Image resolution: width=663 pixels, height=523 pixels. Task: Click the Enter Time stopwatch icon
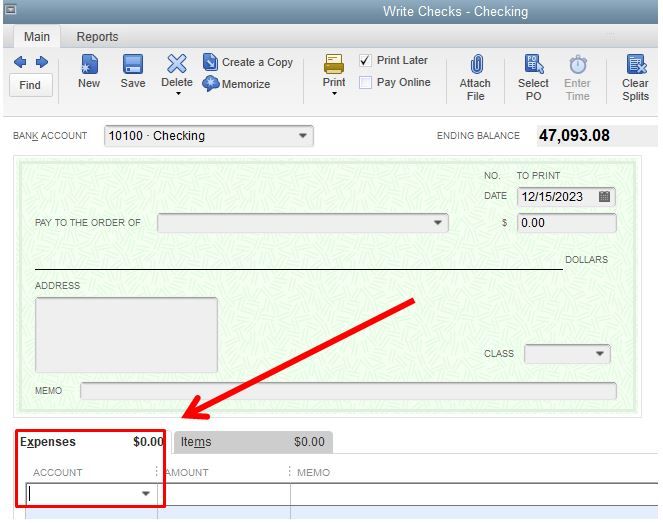(578, 65)
